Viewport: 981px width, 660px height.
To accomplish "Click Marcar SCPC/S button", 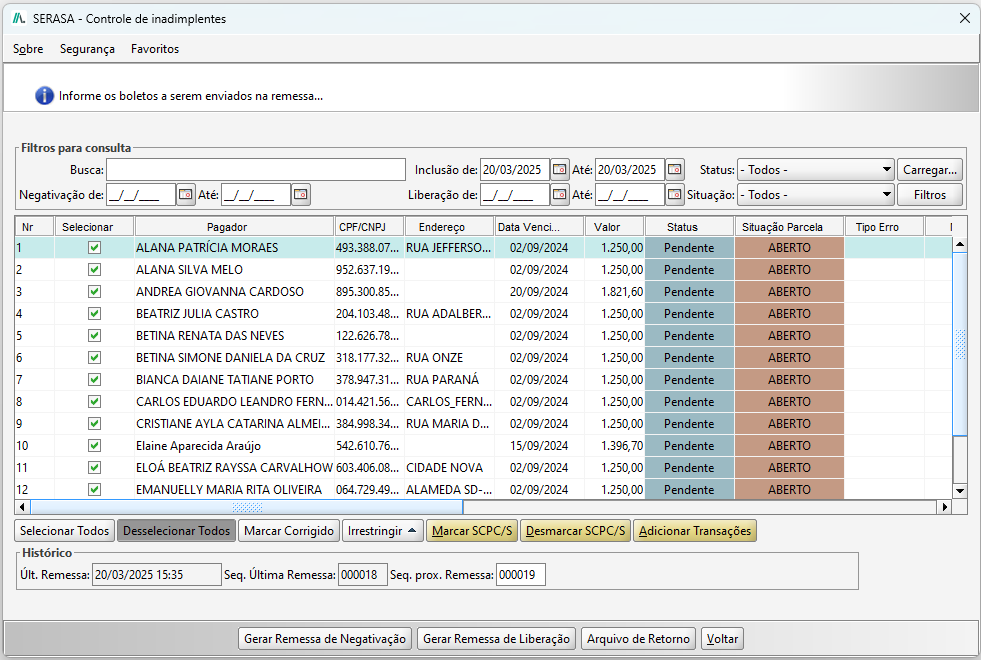I will (x=472, y=531).
